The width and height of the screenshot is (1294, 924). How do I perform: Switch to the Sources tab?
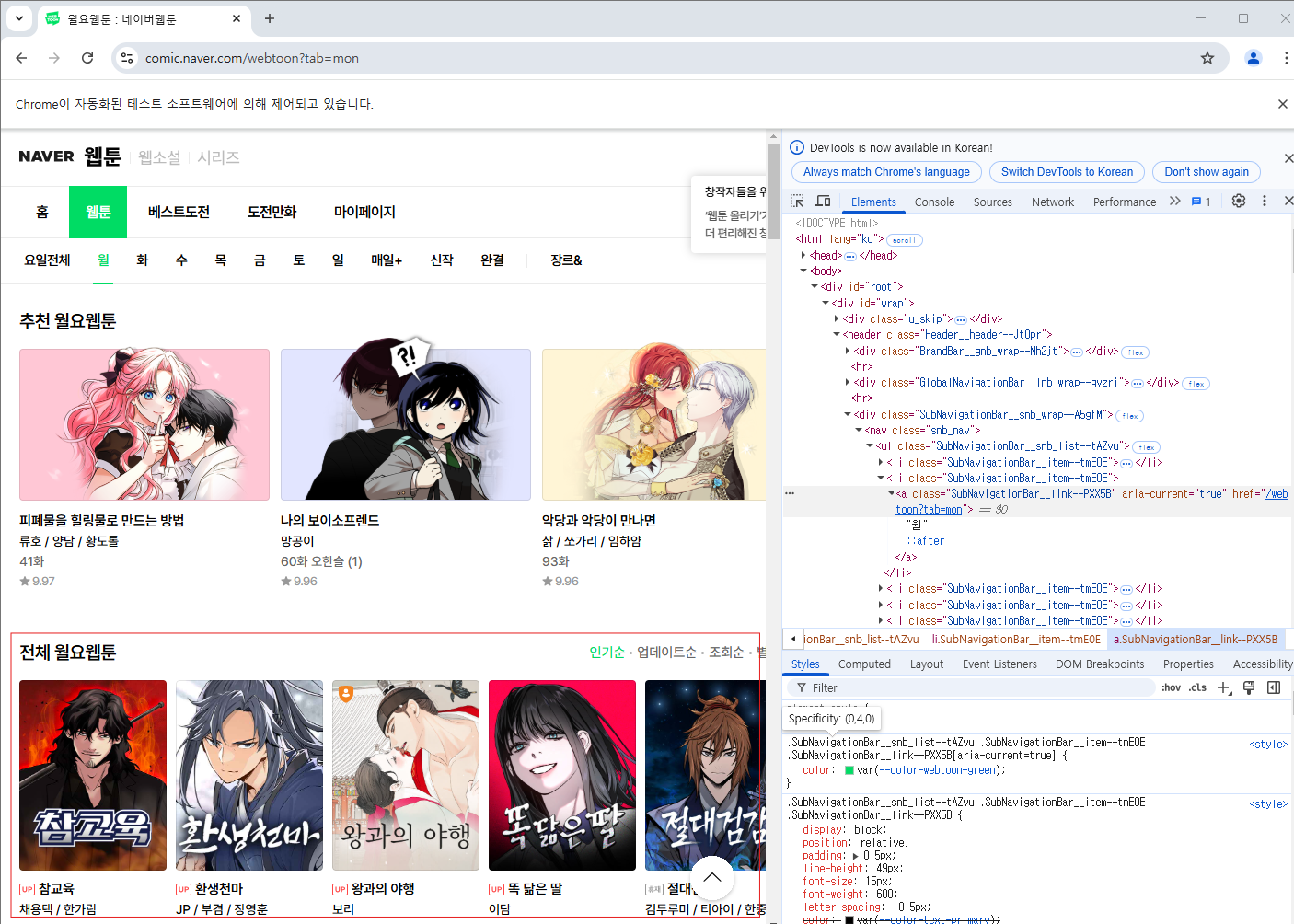click(x=993, y=202)
